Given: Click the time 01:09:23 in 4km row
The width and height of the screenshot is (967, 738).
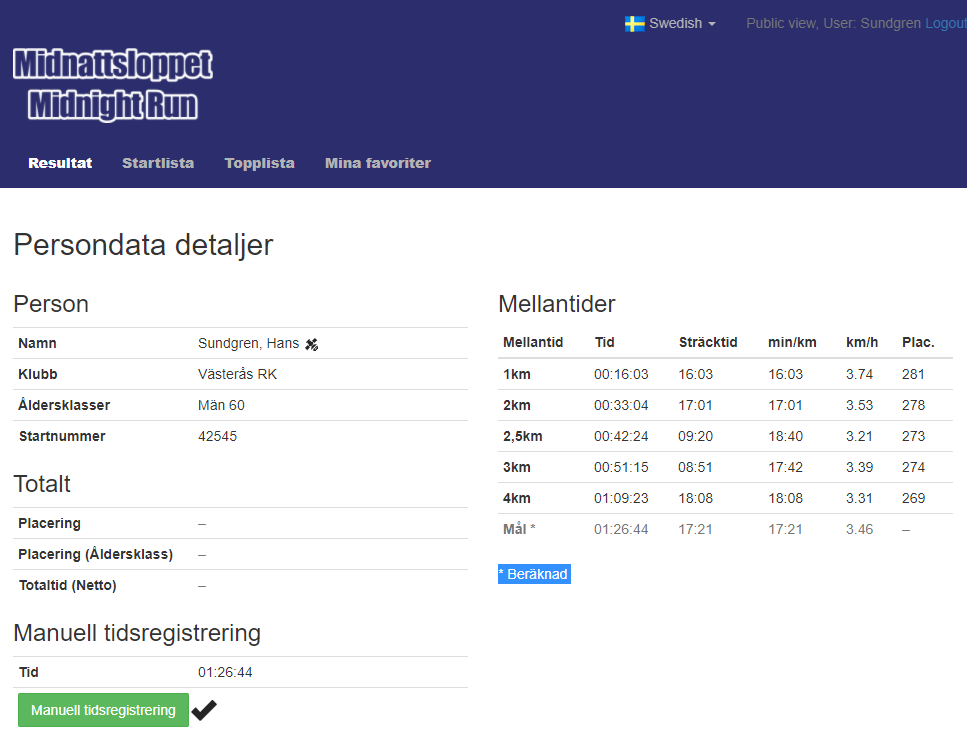Looking at the screenshot, I should pyautogui.click(x=621, y=498).
